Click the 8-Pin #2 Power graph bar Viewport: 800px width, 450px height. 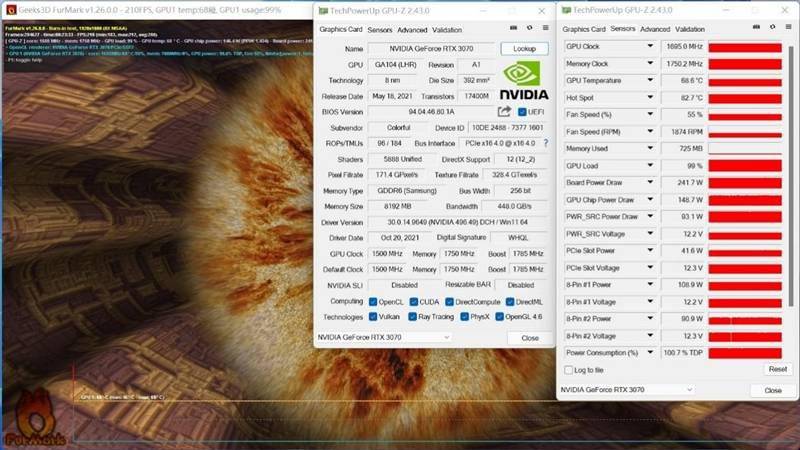pos(745,319)
